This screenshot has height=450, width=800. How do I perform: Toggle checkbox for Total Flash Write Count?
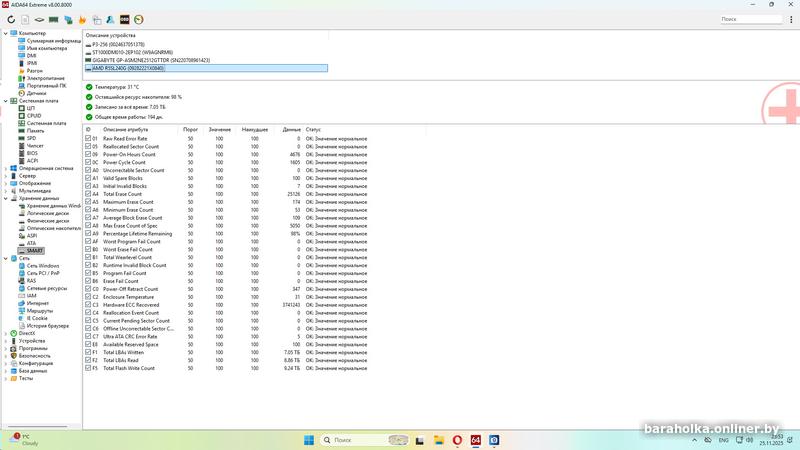coord(88,368)
